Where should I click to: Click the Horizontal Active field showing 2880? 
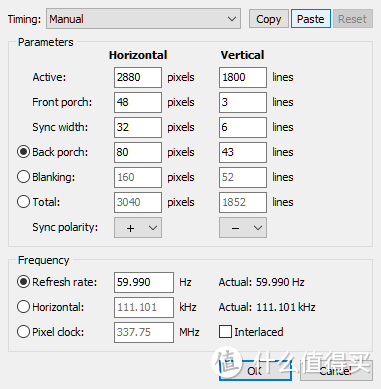[x=138, y=77]
